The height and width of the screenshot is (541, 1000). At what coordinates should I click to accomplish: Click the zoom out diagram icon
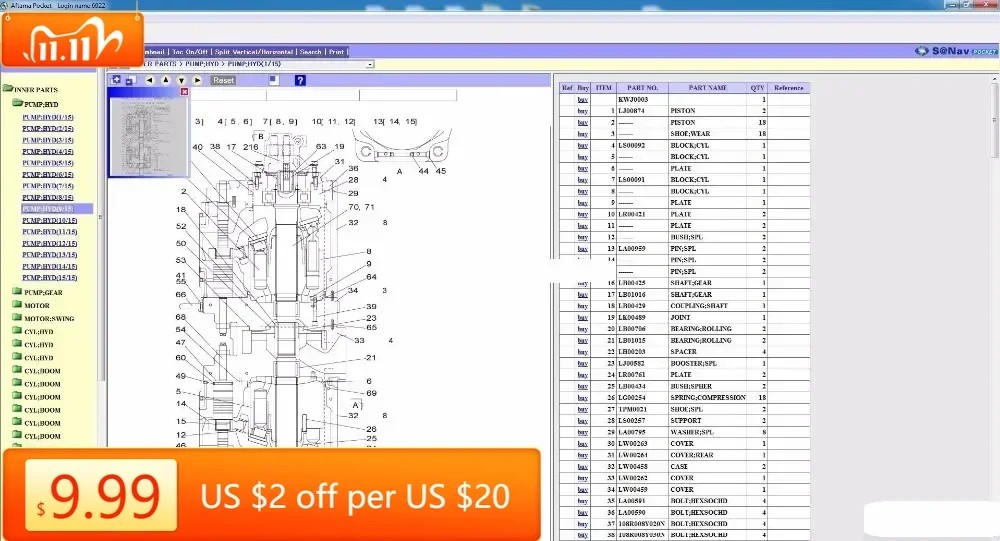tap(131, 80)
